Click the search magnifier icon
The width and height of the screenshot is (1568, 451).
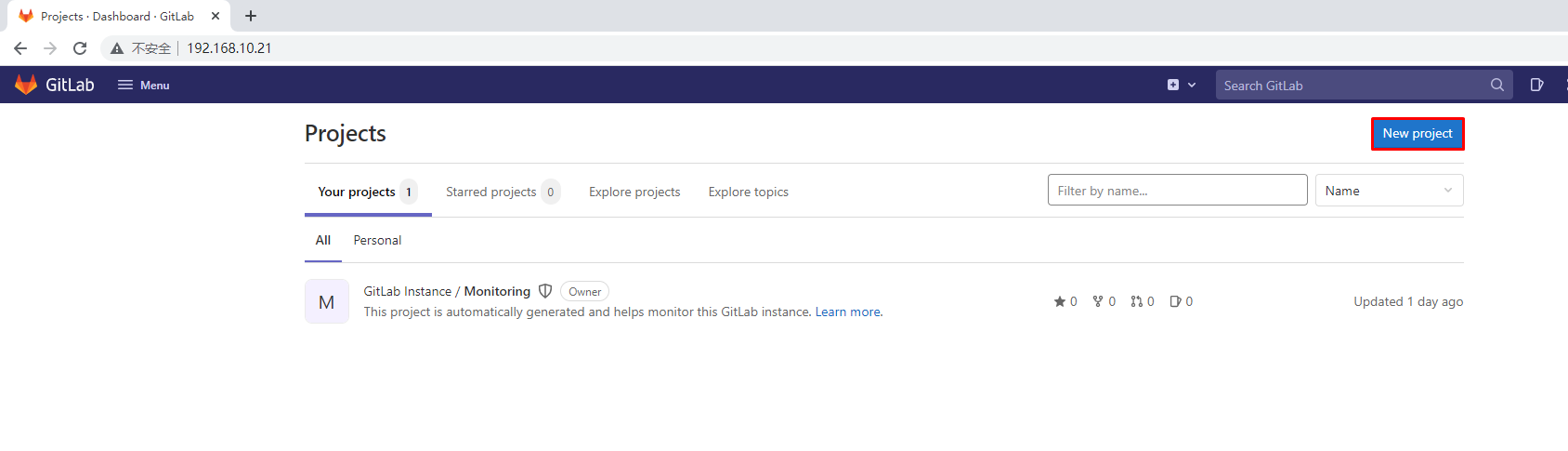click(1496, 85)
